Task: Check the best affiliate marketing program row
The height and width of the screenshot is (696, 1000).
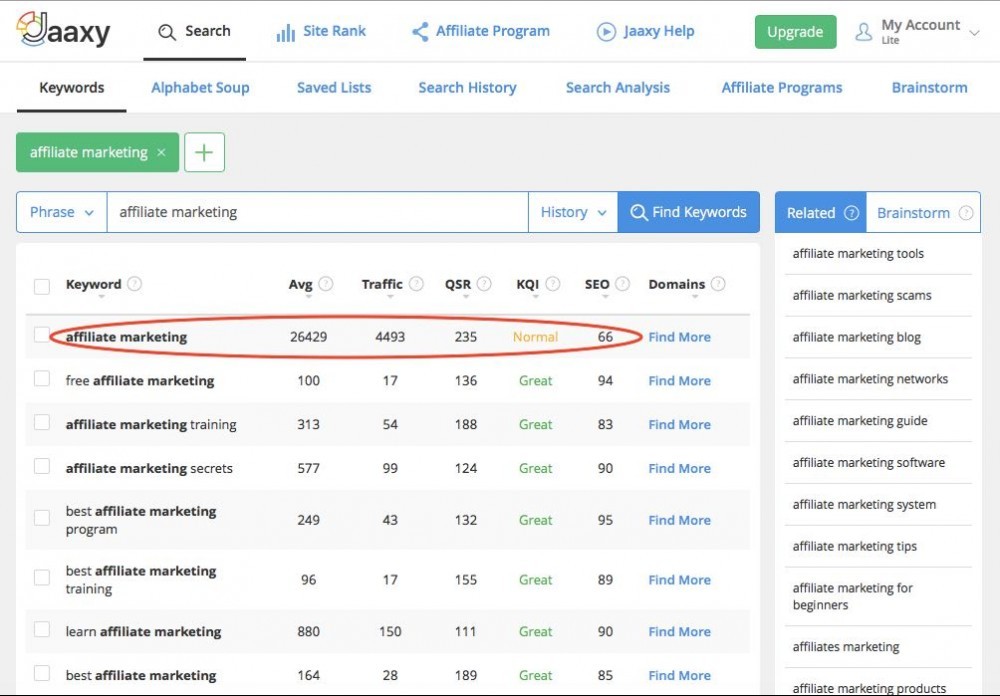Action: [x=42, y=517]
